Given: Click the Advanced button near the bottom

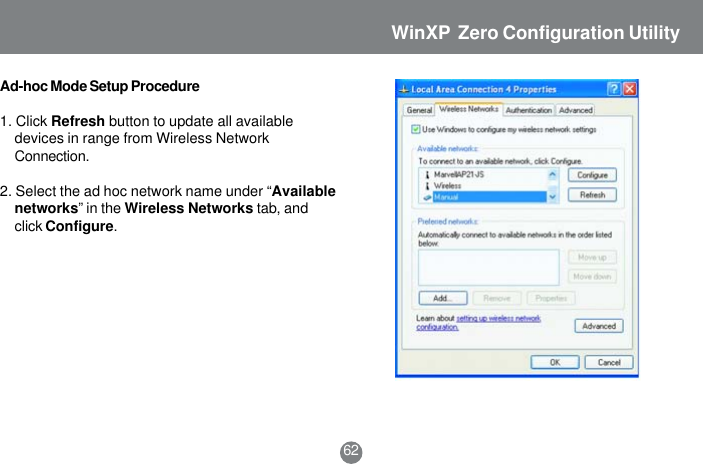Looking at the screenshot, I should click(599, 326).
